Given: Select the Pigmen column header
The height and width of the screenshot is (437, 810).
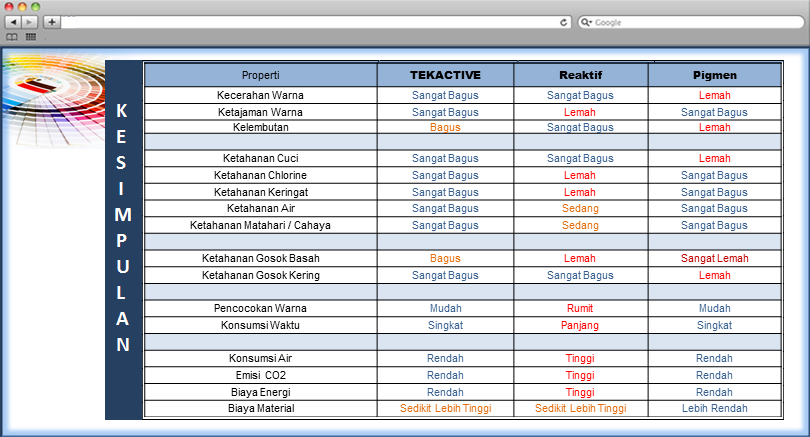Looking at the screenshot, I should pos(715,75).
